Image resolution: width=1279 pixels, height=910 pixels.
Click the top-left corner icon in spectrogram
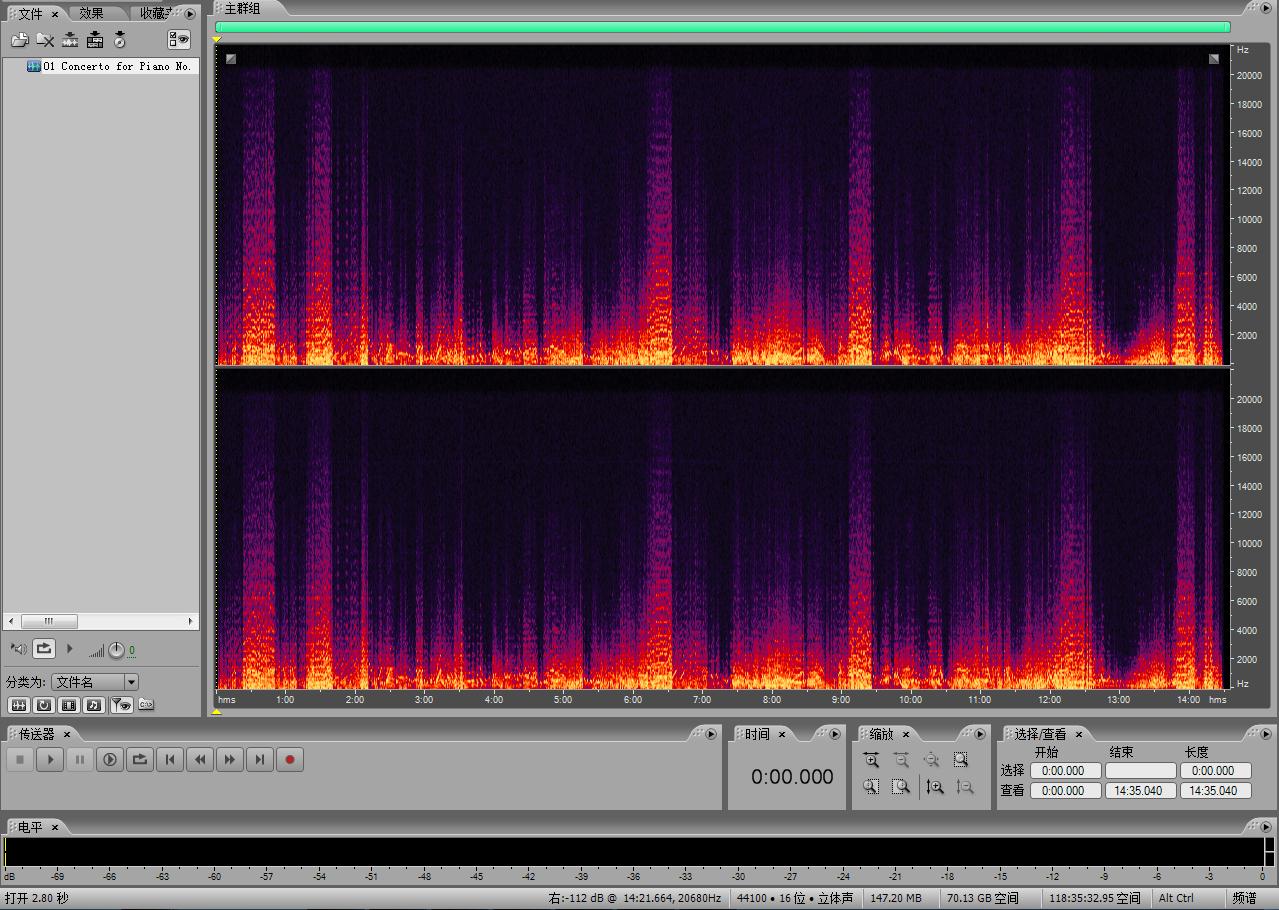point(231,59)
